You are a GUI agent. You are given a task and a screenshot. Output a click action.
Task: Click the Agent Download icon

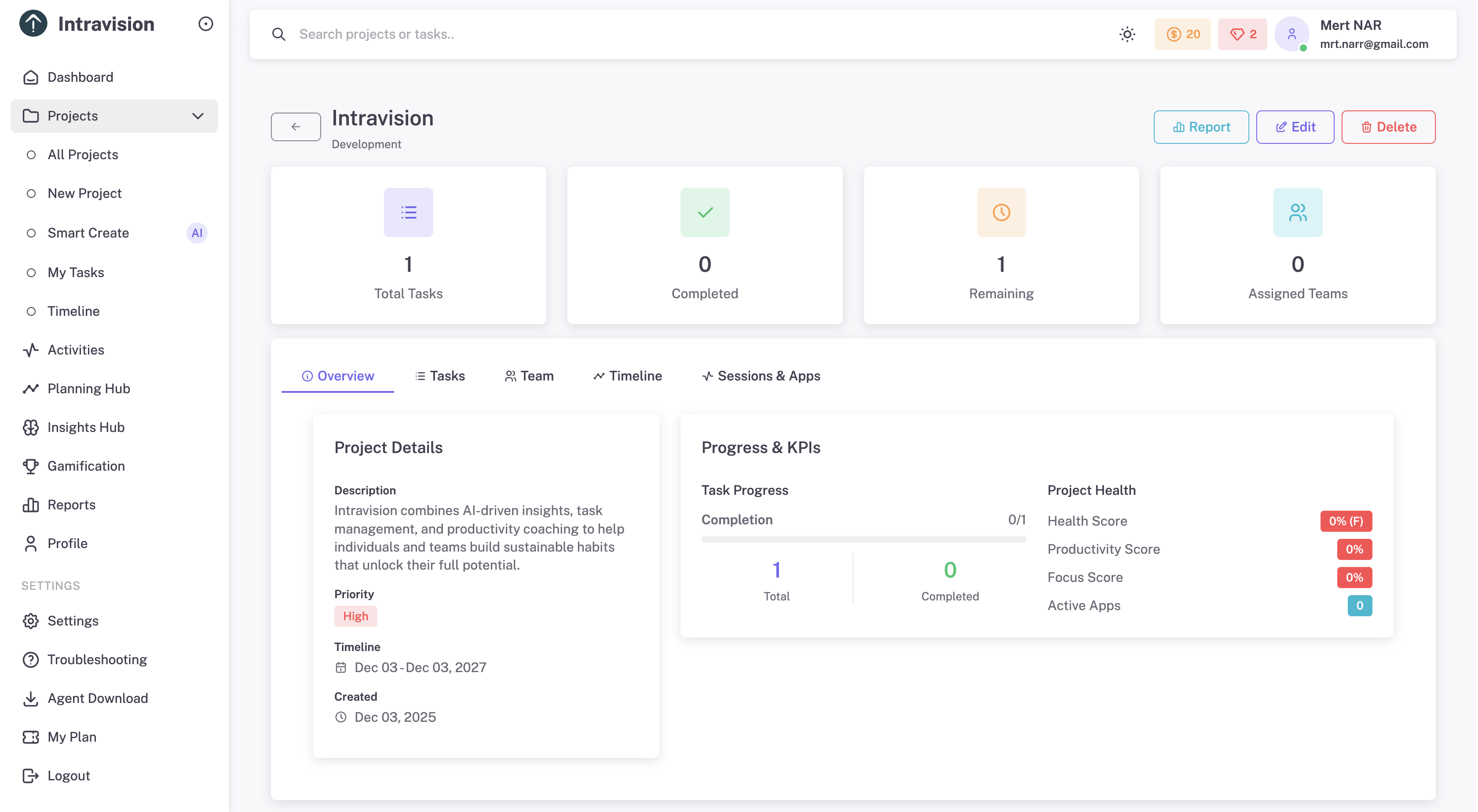(x=31, y=699)
